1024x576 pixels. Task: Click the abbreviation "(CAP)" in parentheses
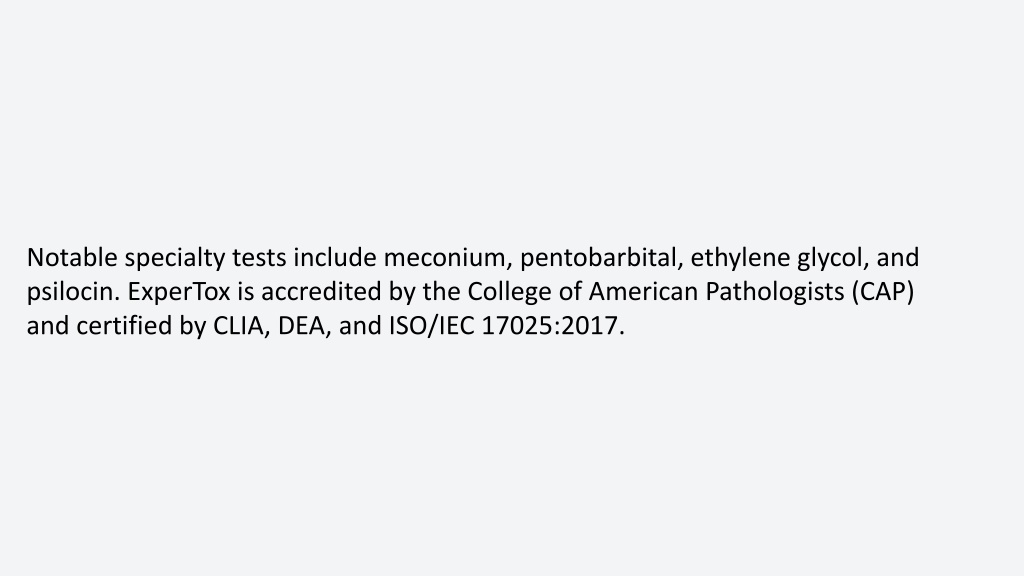(x=882, y=293)
